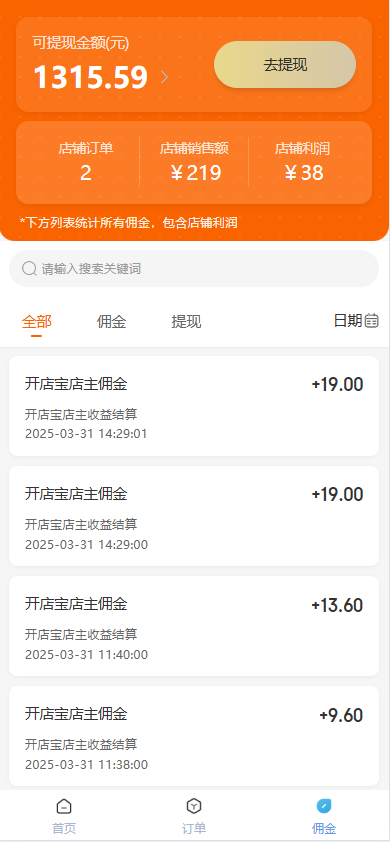
Task: Open the 日期 date filter
Action: point(356,321)
